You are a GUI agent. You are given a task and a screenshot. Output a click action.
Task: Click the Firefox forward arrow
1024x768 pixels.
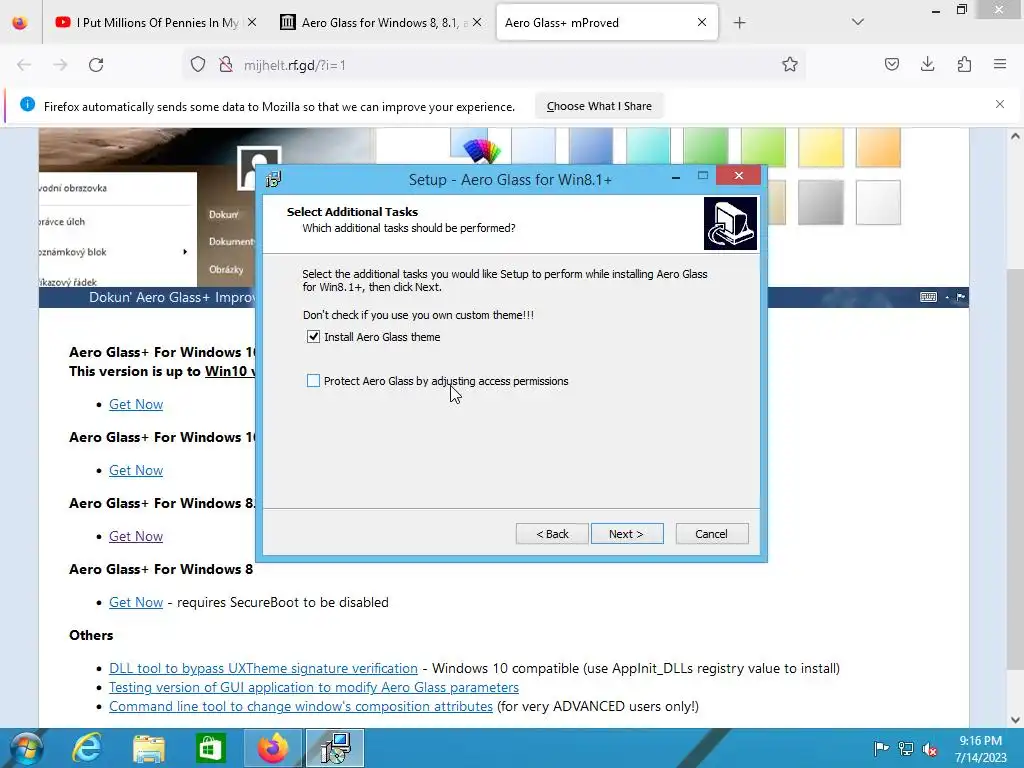coord(60,65)
